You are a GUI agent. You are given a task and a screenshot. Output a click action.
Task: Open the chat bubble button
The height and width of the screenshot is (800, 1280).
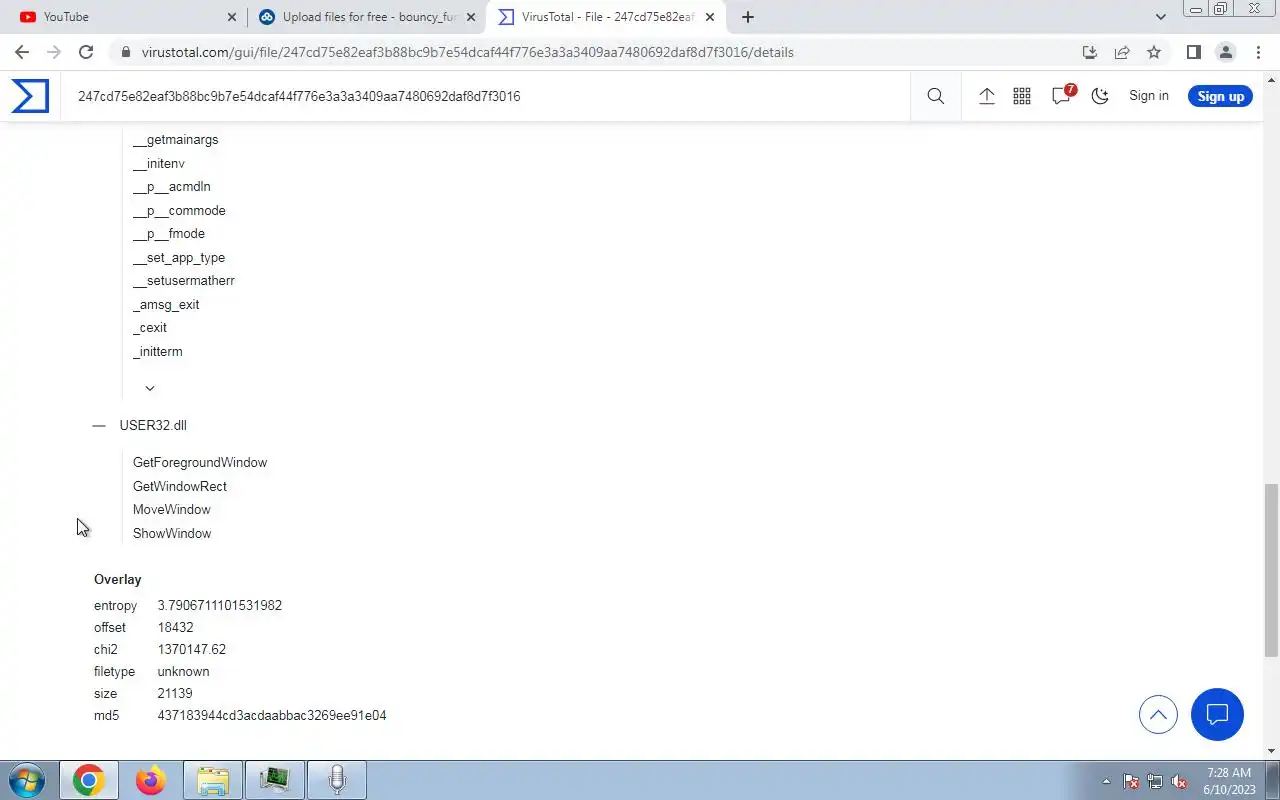coord(1217,714)
